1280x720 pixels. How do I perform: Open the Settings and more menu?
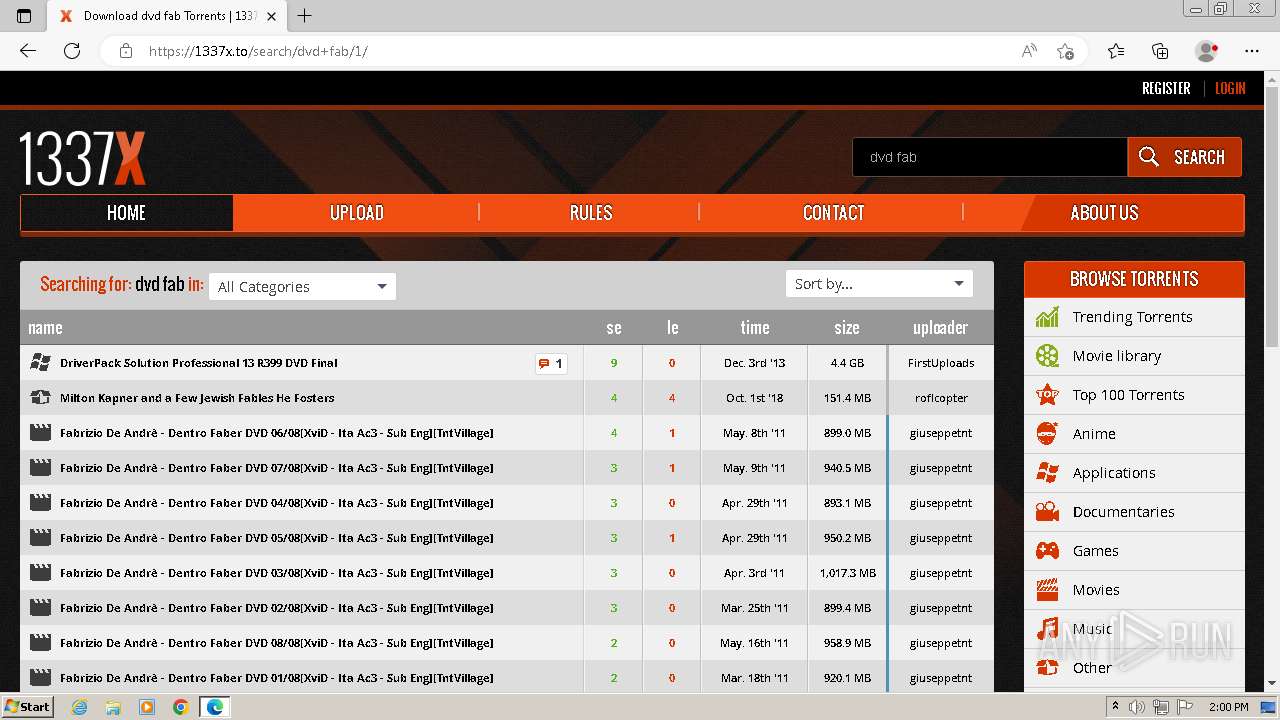(1252, 51)
